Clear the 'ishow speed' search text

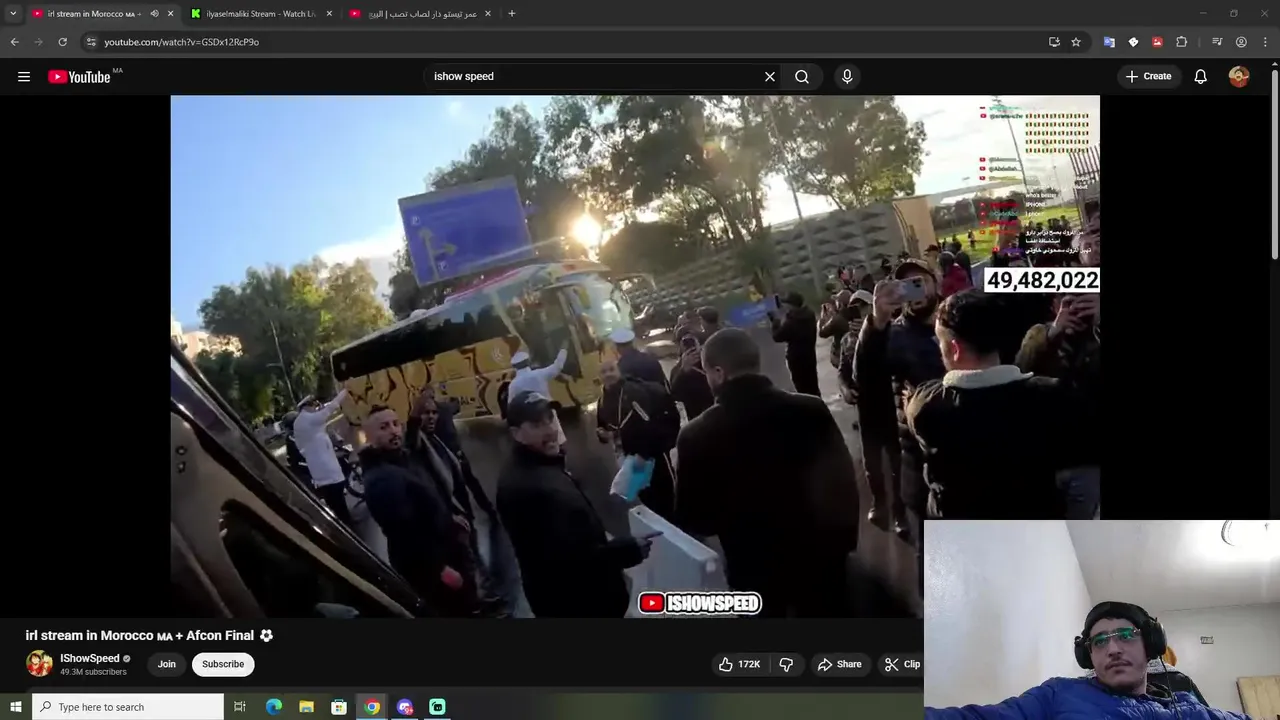pos(770,77)
